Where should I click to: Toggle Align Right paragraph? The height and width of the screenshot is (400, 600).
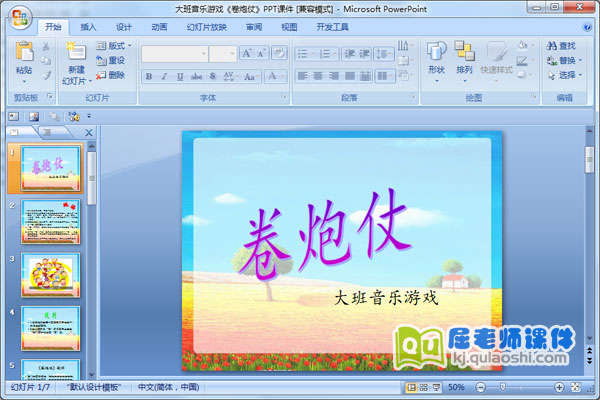coord(334,76)
